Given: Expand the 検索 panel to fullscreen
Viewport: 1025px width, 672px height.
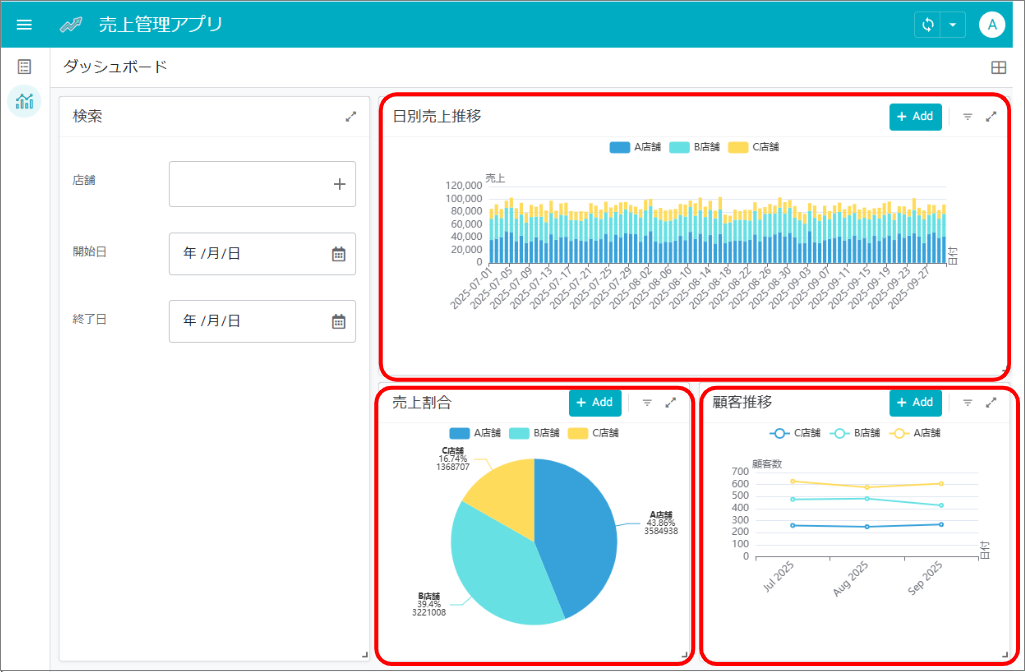Looking at the screenshot, I should point(351,116).
